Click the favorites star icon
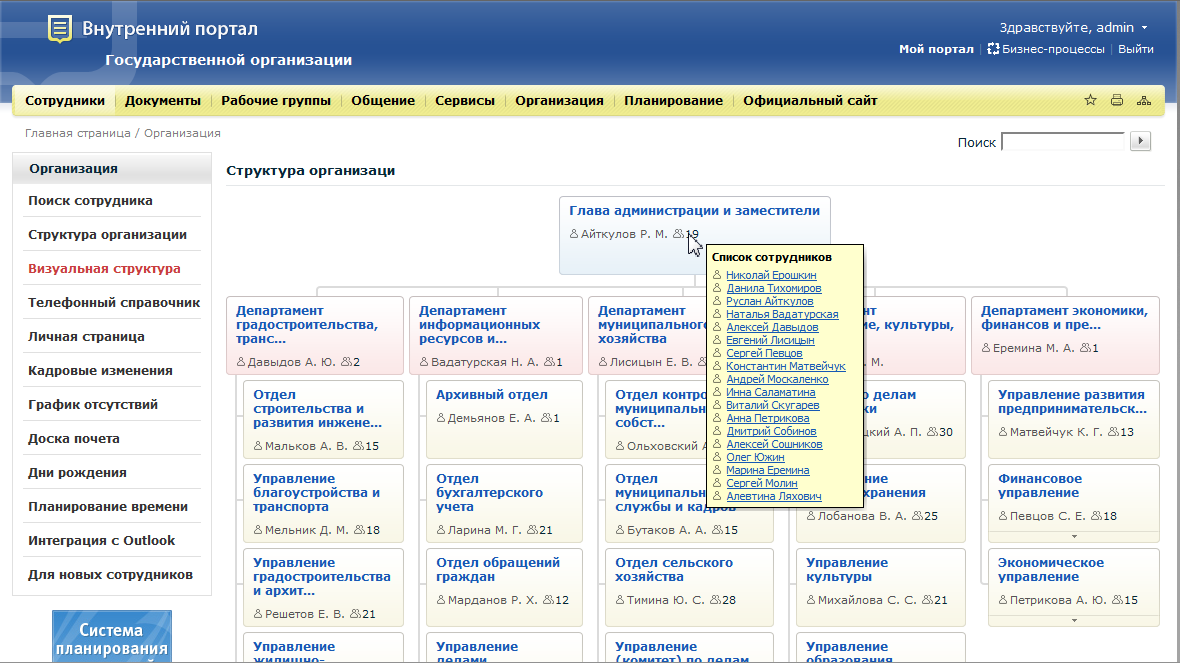Image resolution: width=1180 pixels, height=663 pixels. pos(1090,100)
